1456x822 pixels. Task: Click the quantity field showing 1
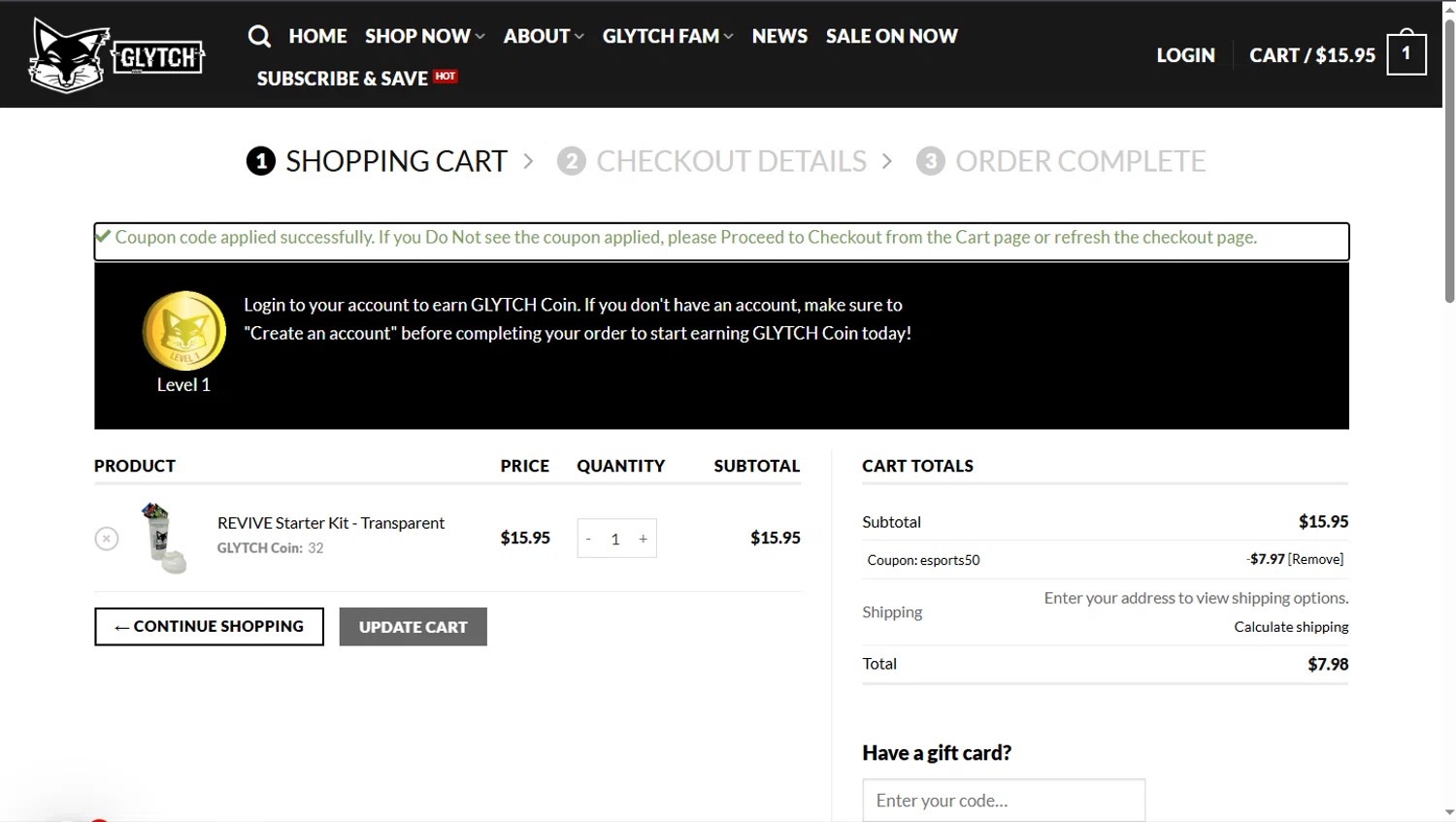pos(615,539)
